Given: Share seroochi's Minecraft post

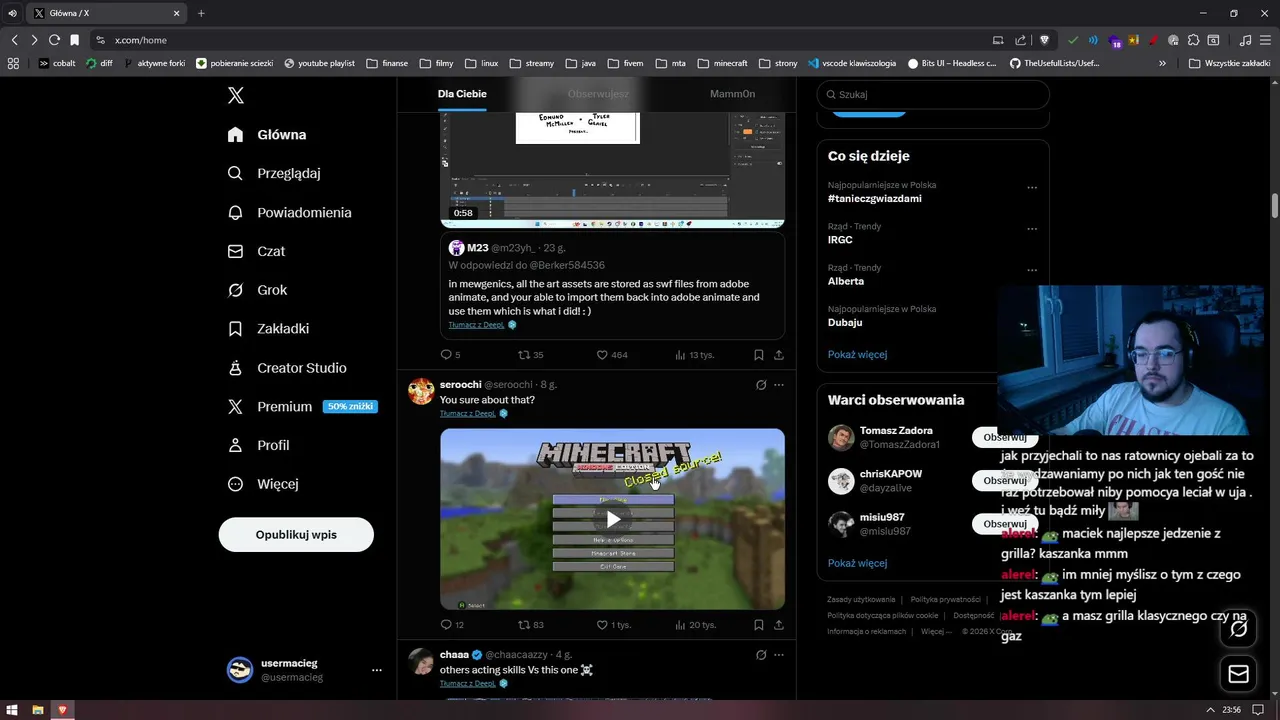Looking at the screenshot, I should [779, 625].
